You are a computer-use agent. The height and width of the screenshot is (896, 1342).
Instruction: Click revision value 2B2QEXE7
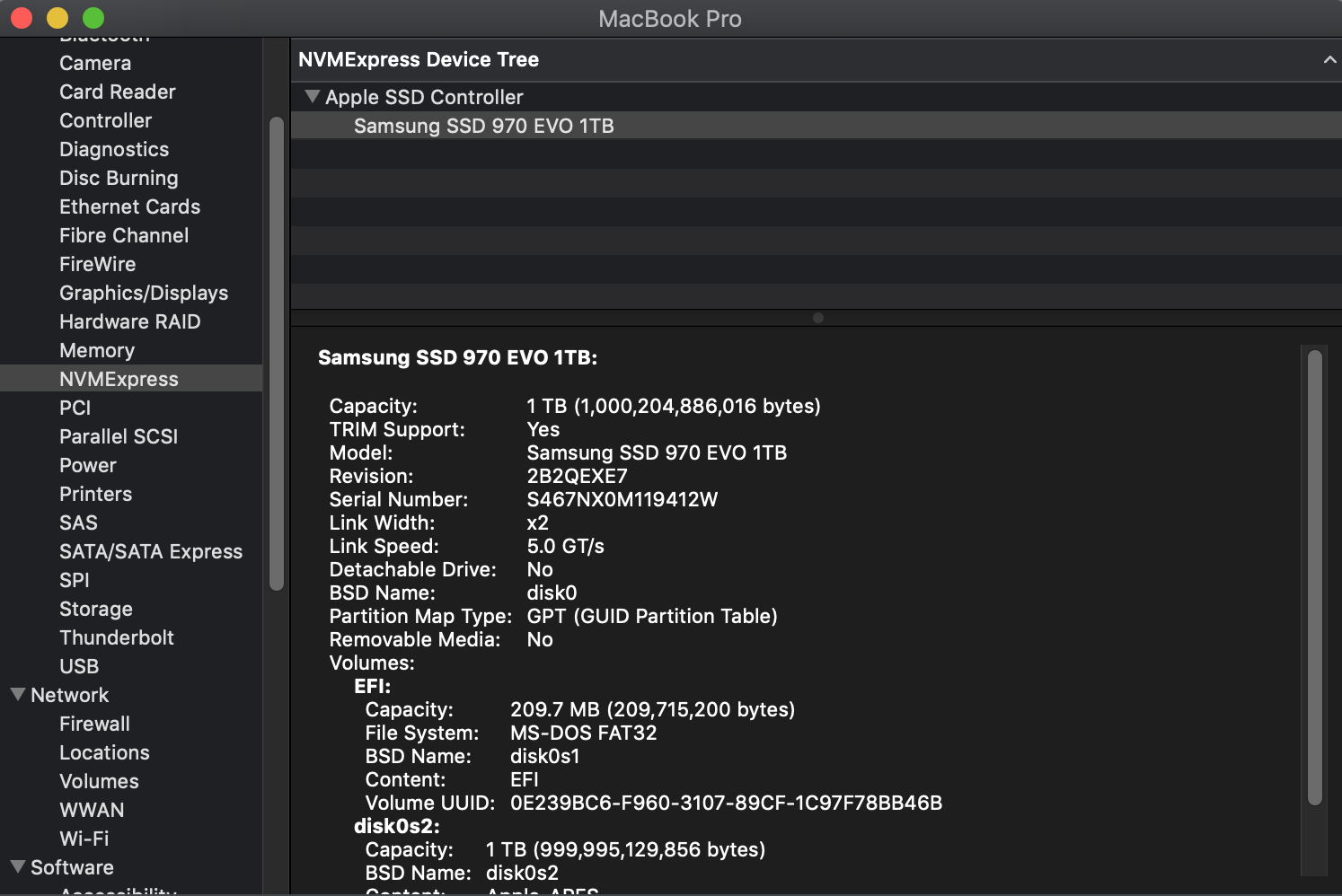click(x=577, y=476)
